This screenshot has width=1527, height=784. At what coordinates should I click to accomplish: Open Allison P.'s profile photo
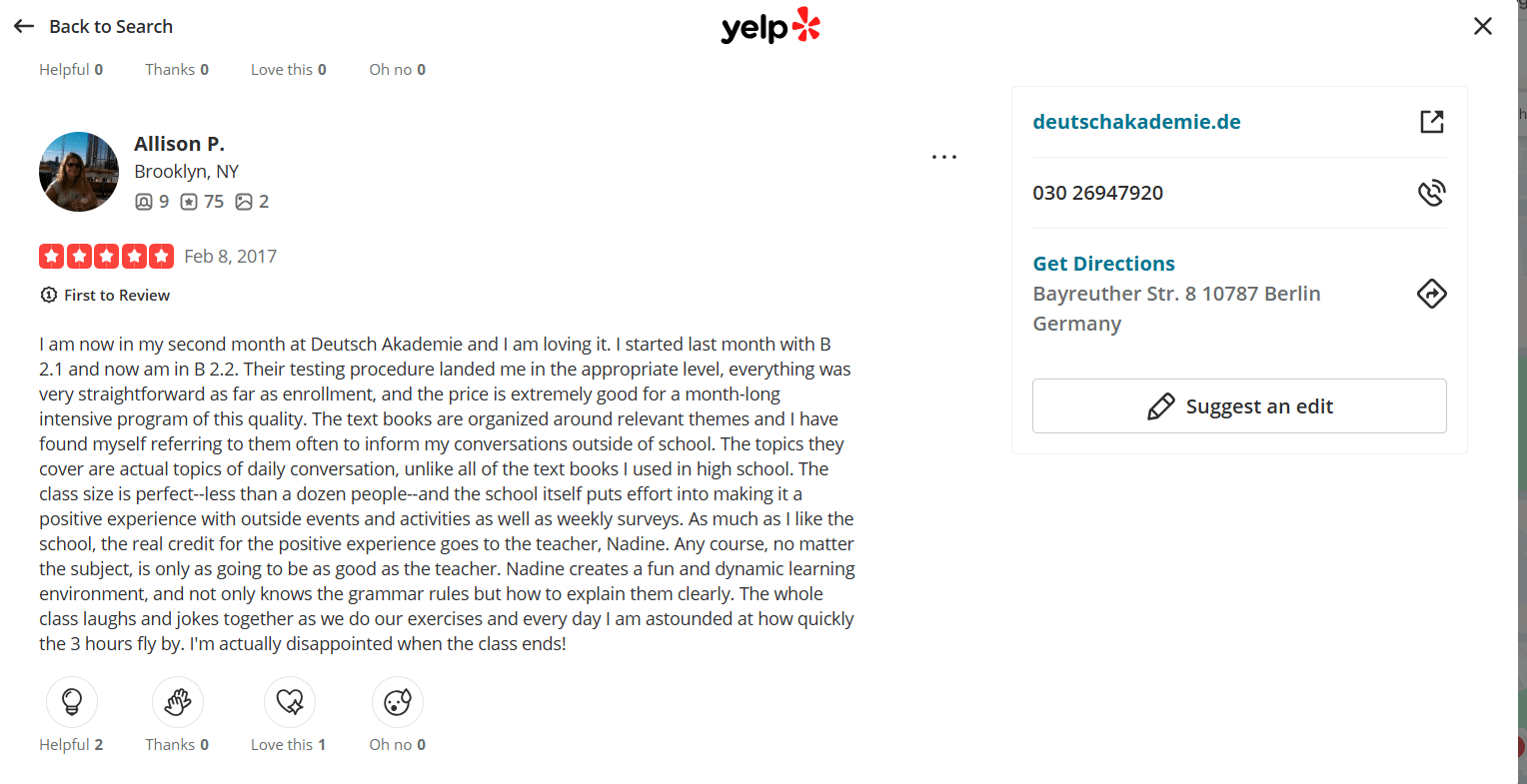coord(79,172)
